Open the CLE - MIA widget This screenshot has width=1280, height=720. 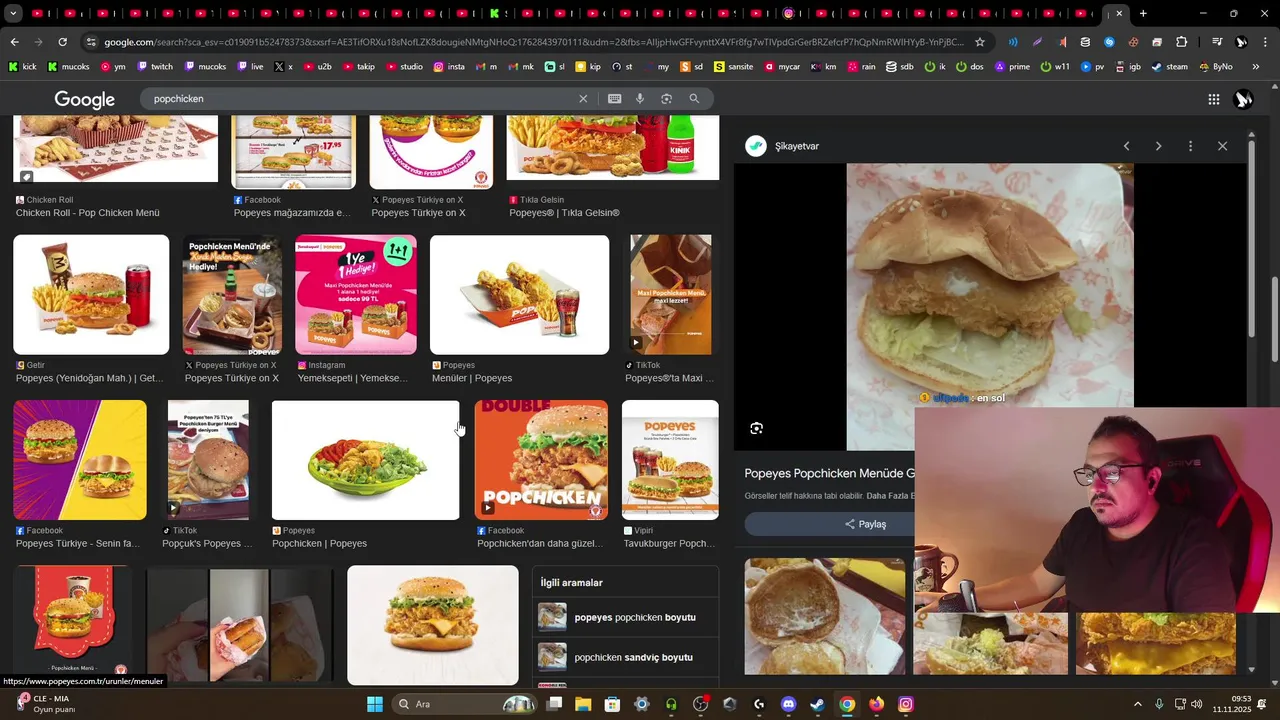point(45,704)
